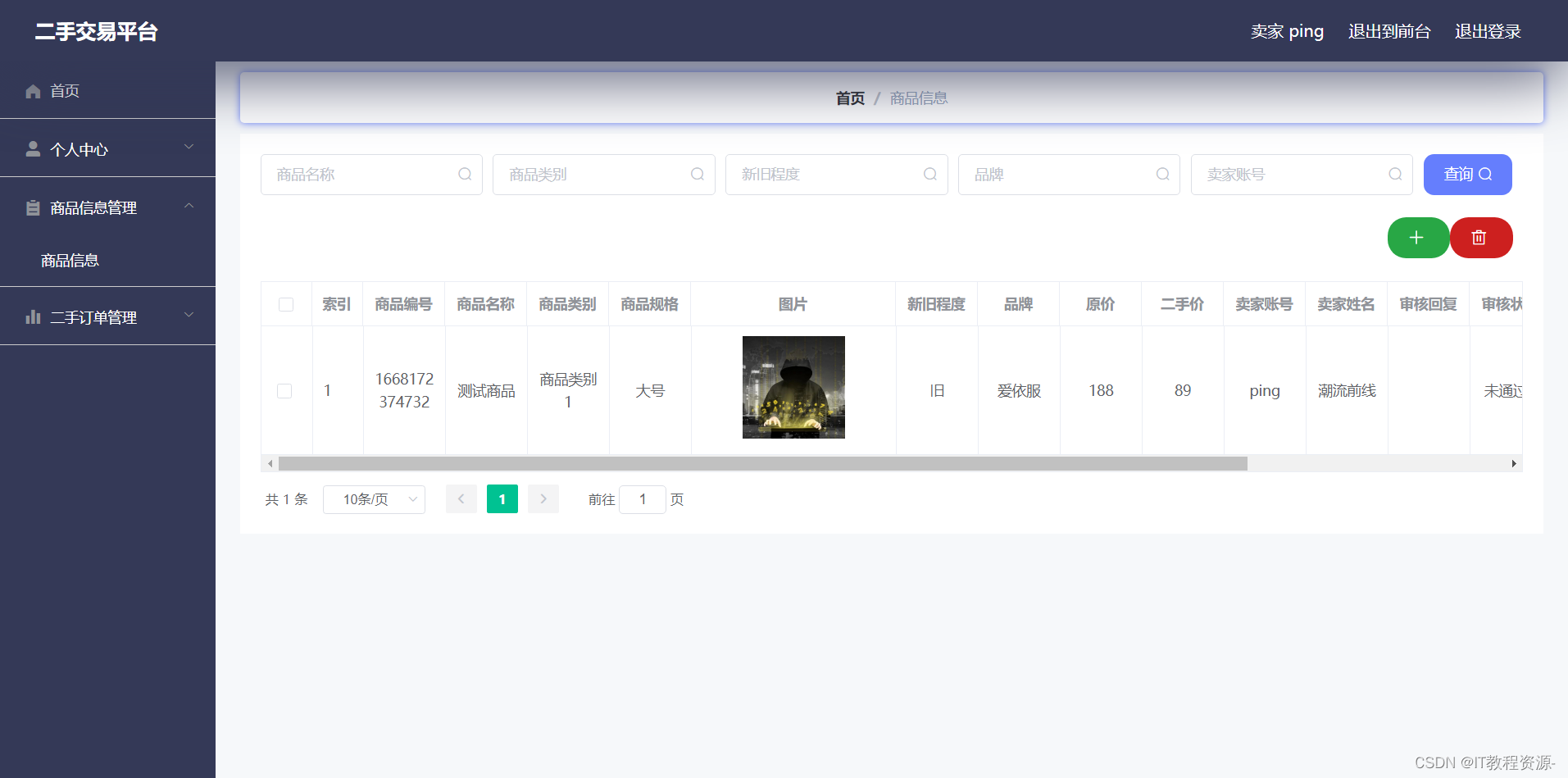Click 首页 in the breadcrumb
The image size is (1568, 778).
tap(850, 98)
